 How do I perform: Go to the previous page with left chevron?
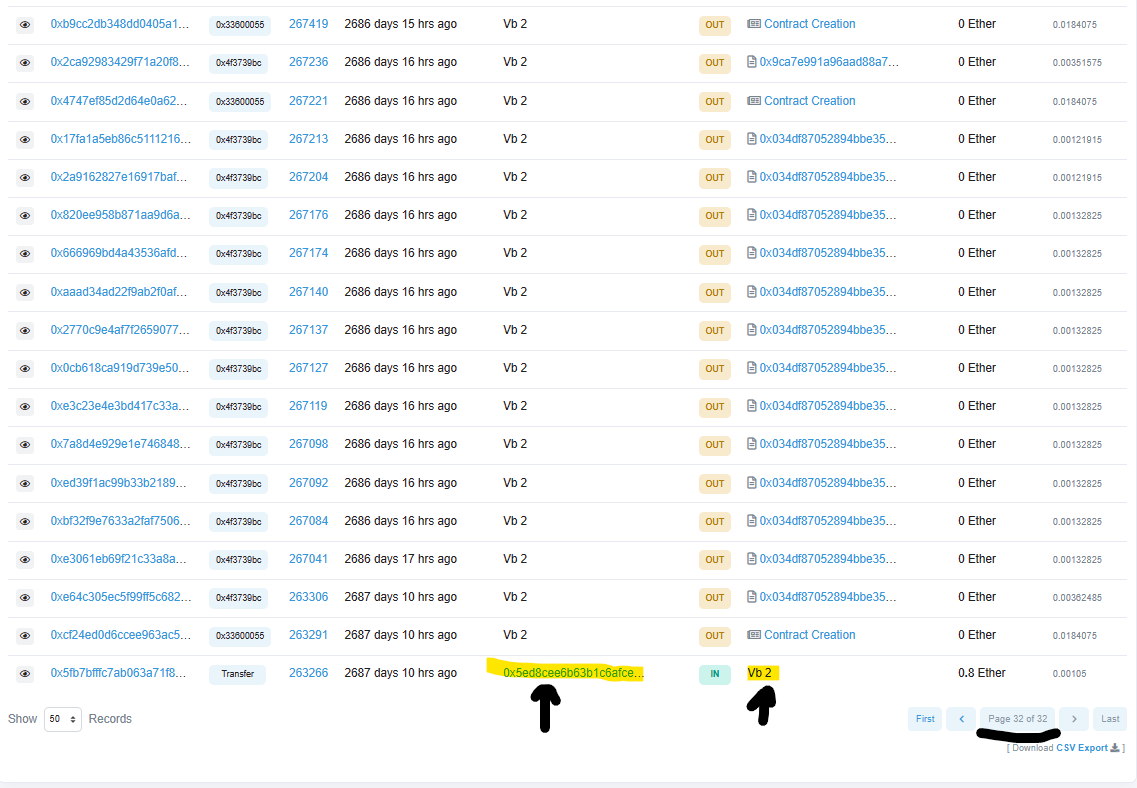coord(961,719)
